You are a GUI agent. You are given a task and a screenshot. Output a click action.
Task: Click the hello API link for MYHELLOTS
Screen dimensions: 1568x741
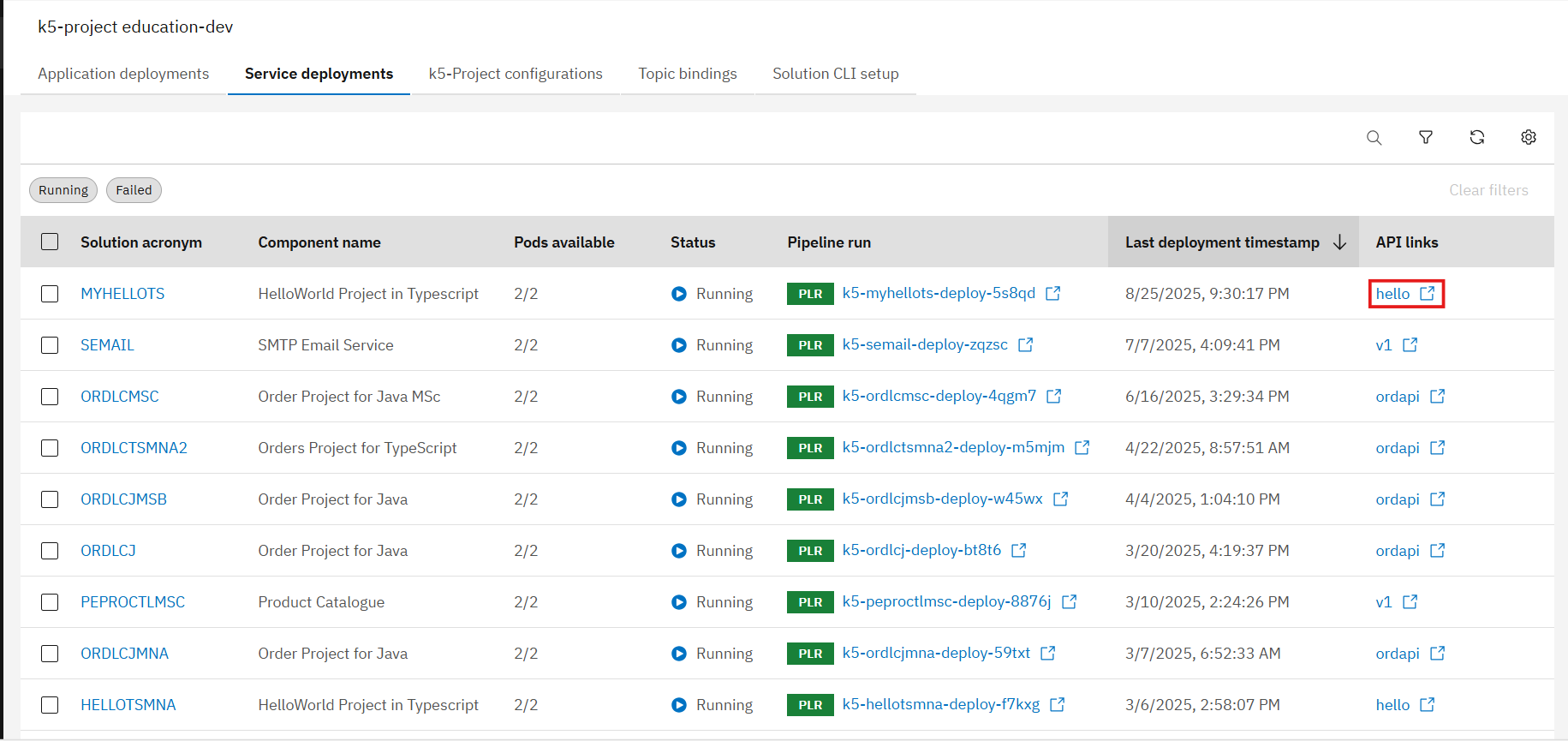(x=1392, y=294)
